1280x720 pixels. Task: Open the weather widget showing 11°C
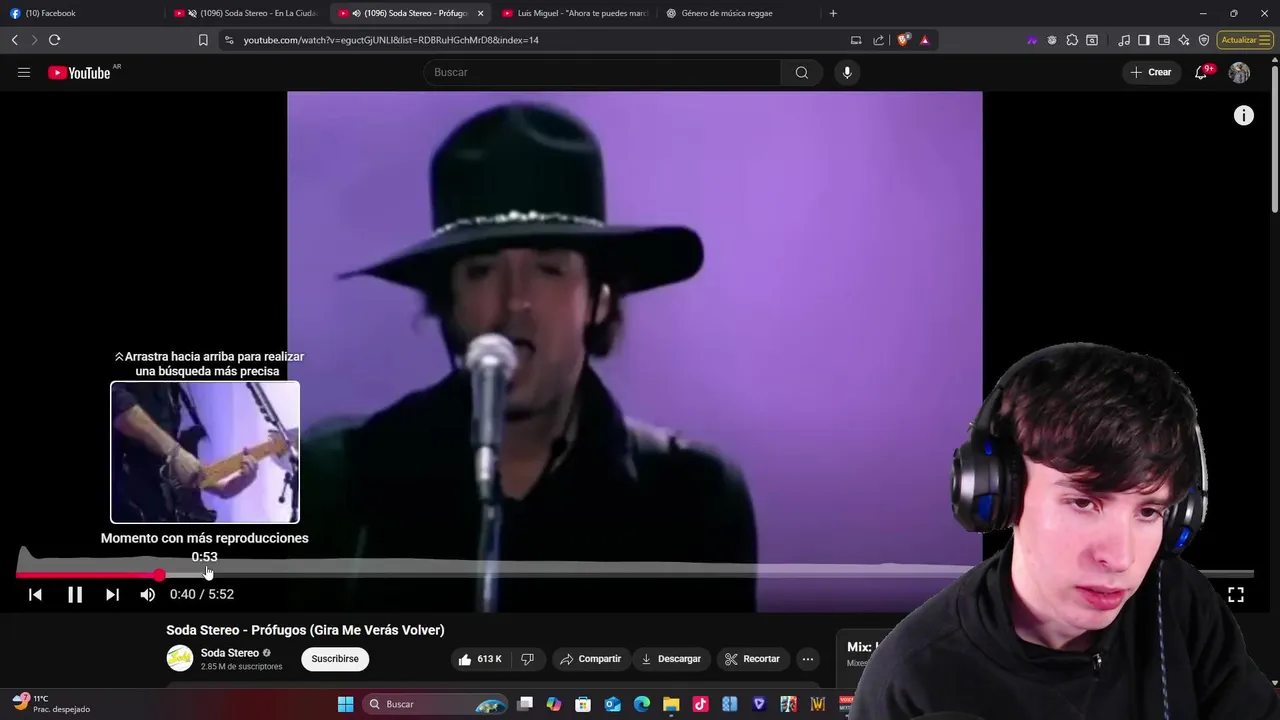point(51,704)
